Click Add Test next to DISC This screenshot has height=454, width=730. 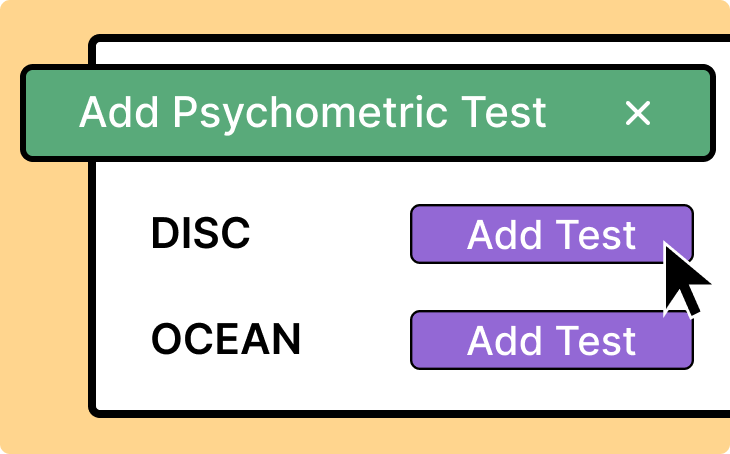pyautogui.click(x=550, y=235)
